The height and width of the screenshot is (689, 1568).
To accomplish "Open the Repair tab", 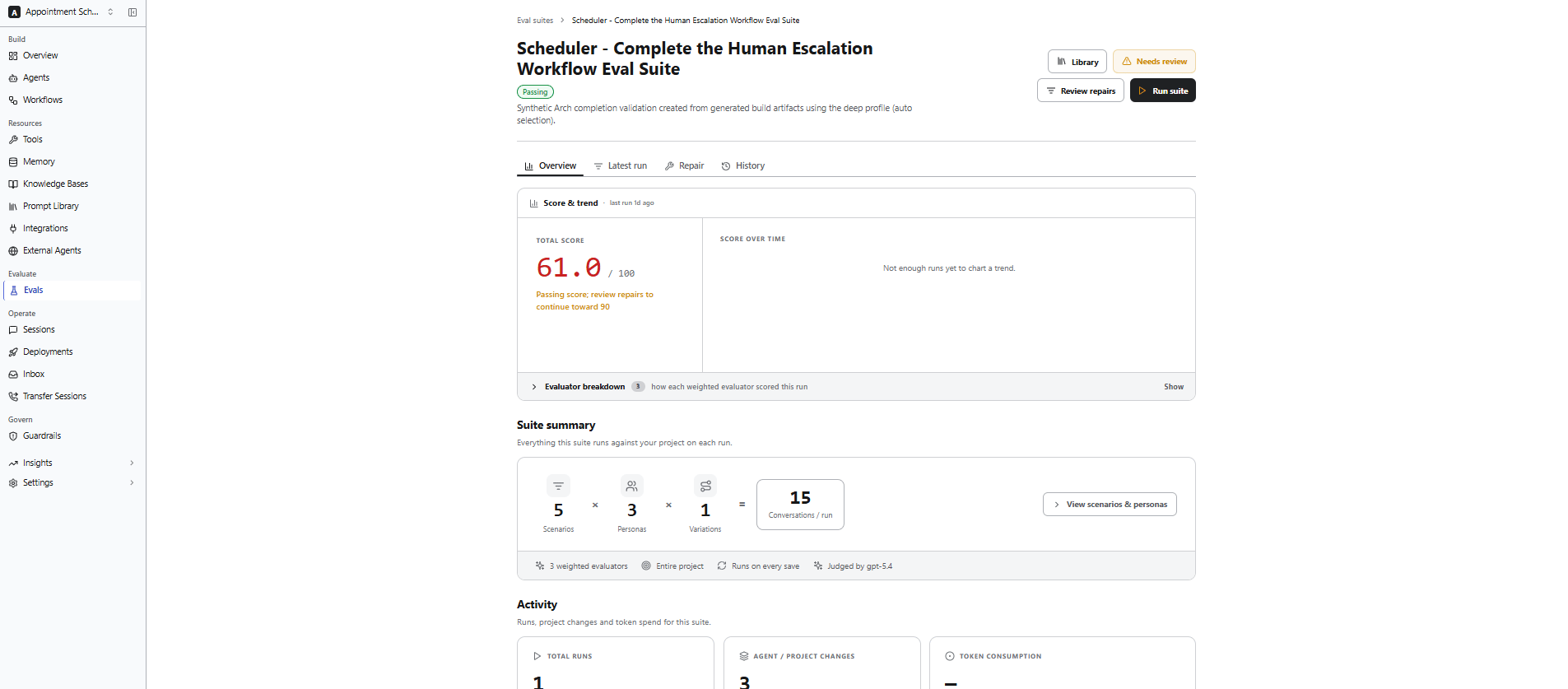I will coord(684,166).
